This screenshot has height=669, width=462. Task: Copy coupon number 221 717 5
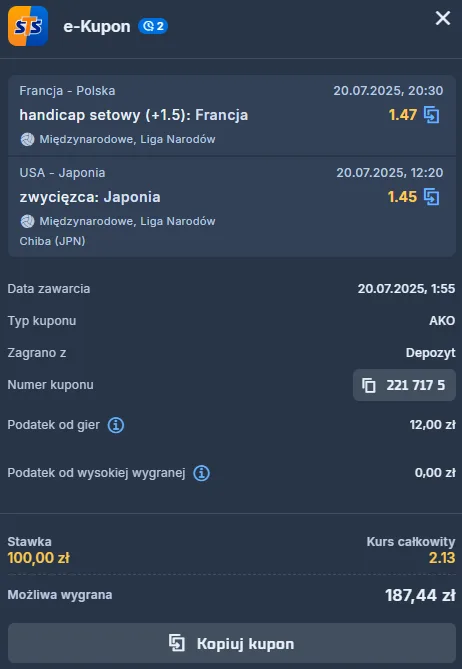pos(404,385)
